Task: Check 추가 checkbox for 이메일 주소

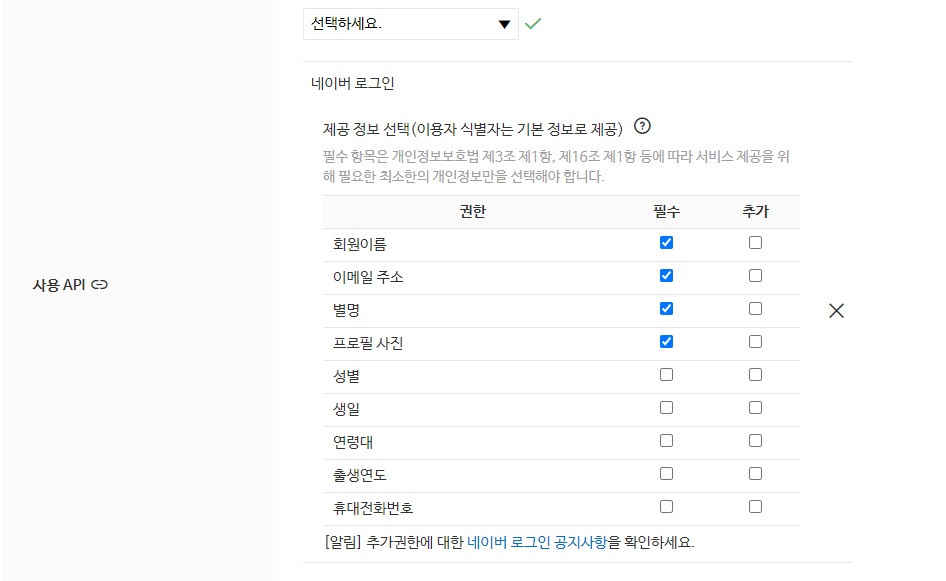Action: (755, 276)
